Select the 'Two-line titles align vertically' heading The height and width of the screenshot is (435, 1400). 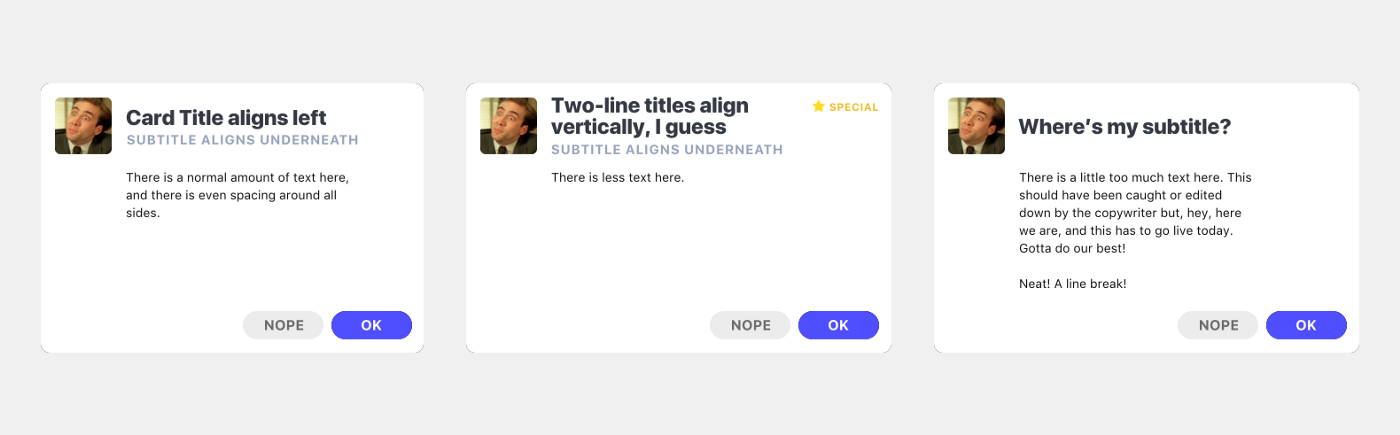pyautogui.click(x=650, y=116)
